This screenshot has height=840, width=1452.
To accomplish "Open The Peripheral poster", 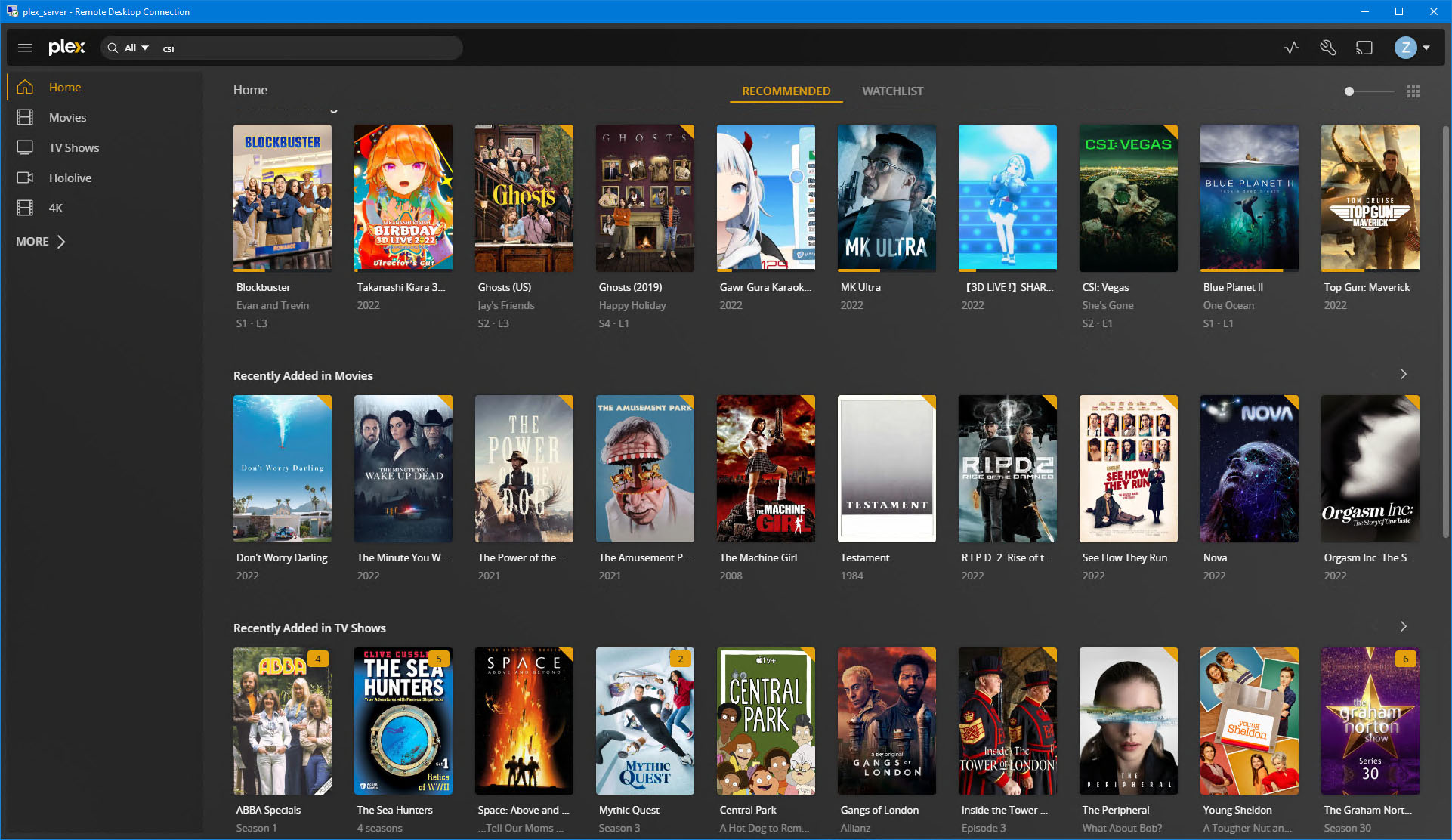I will (1129, 721).
